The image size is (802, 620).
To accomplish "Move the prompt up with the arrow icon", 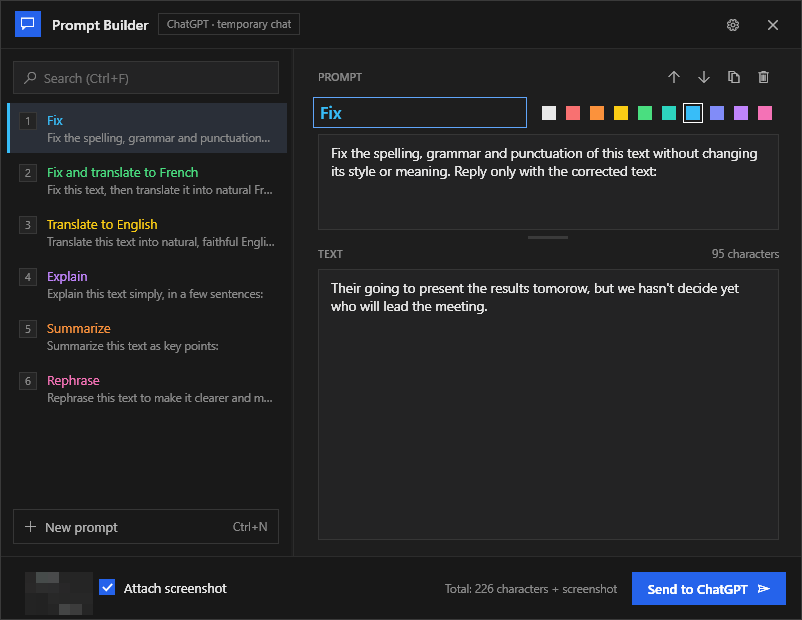I will point(674,77).
